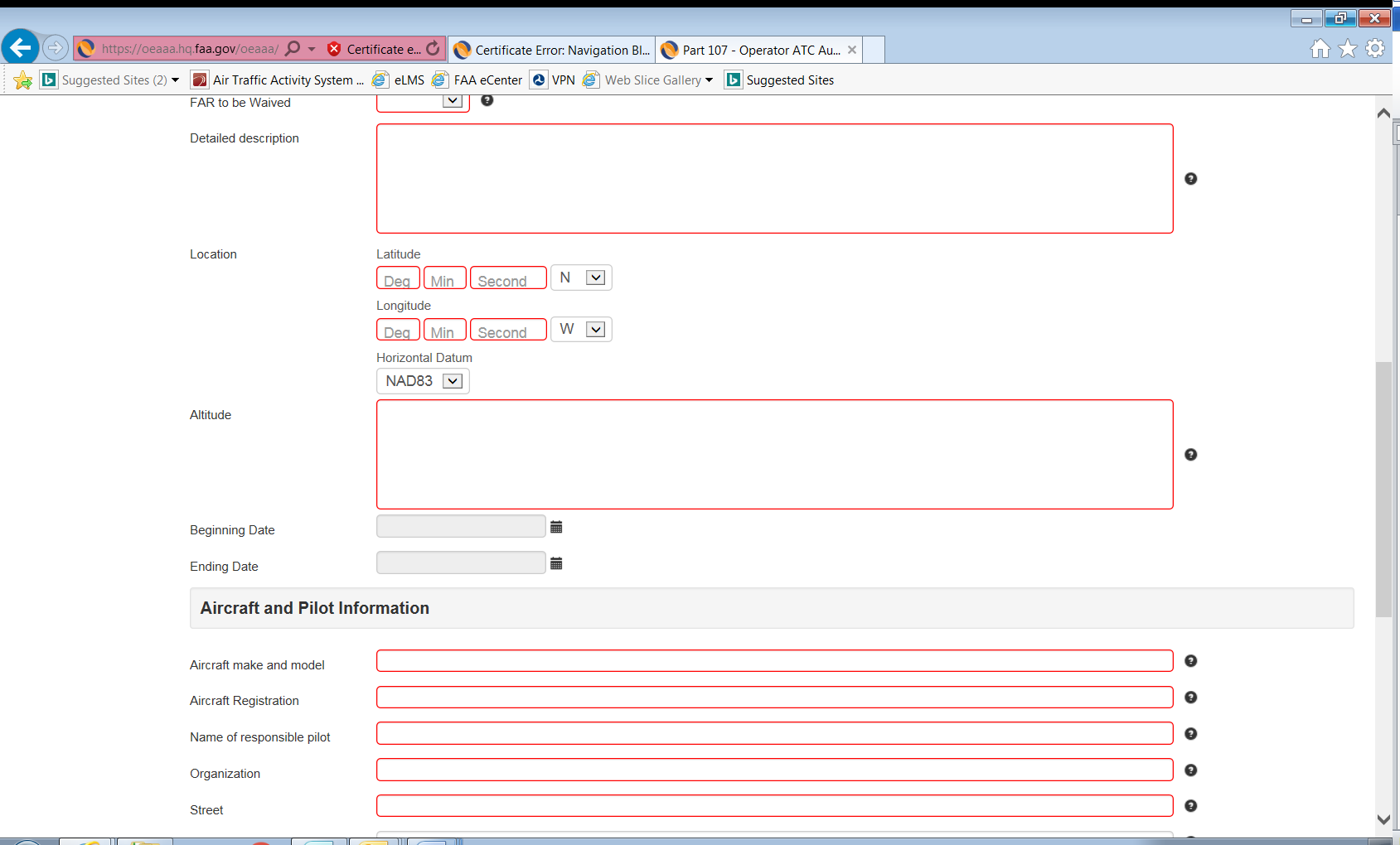Click help icon for Aircraft Registration
Screen dimensions: 1400x845
pyautogui.click(x=1190, y=698)
